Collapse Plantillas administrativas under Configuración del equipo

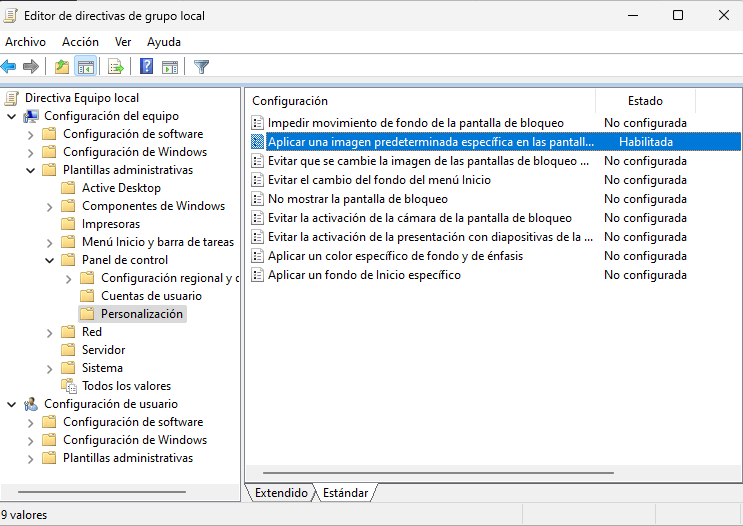click(31, 171)
